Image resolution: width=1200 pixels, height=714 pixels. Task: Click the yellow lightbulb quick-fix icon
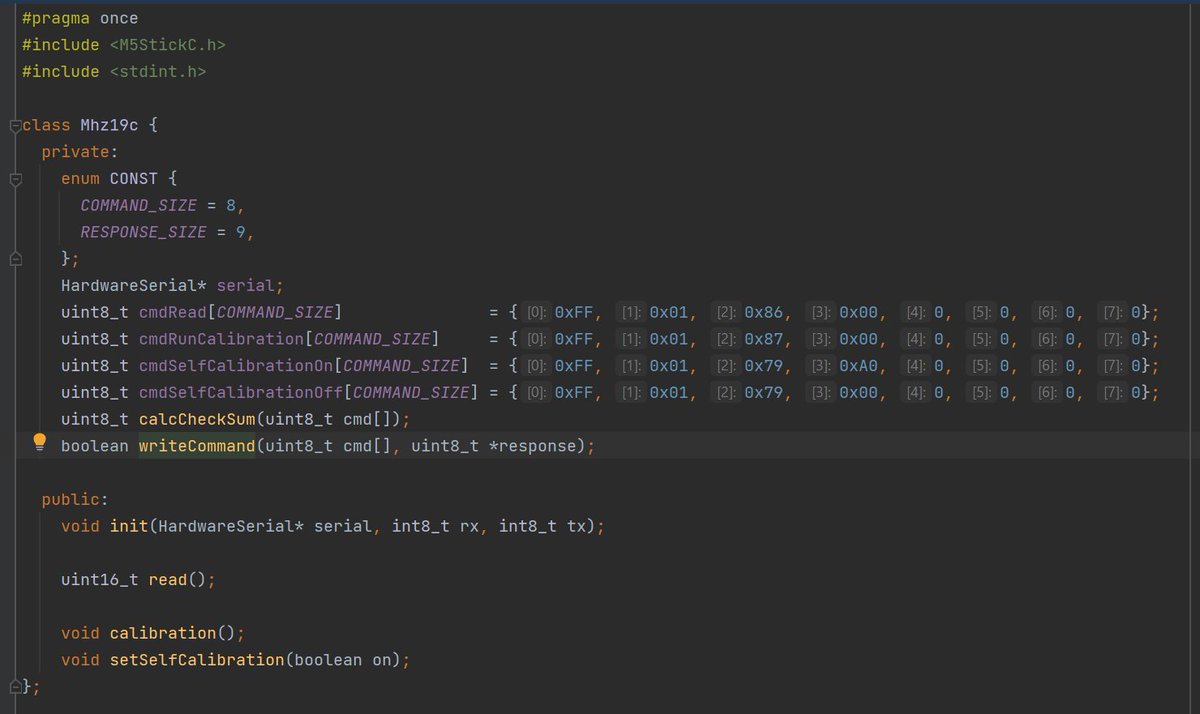(40, 441)
